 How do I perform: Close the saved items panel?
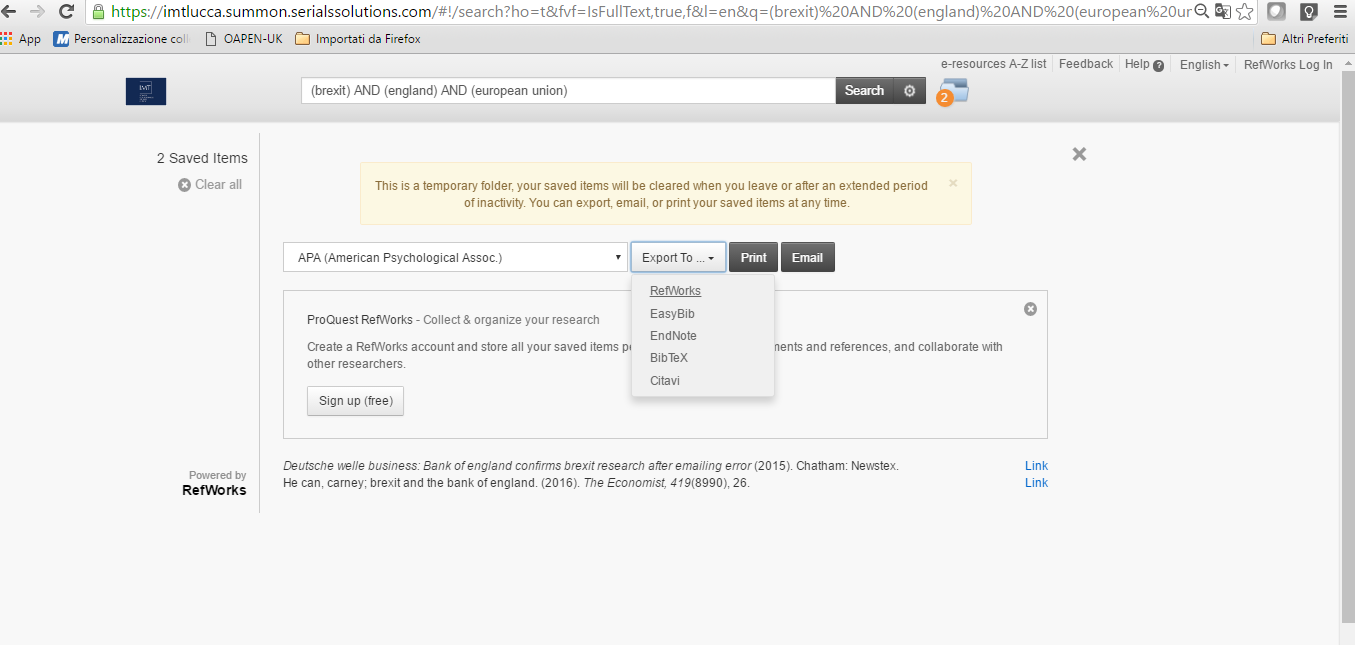click(x=1079, y=154)
